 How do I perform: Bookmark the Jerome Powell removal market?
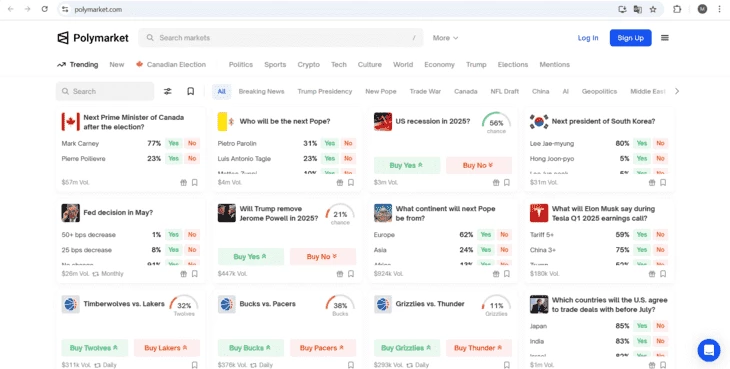pyautogui.click(x=351, y=274)
